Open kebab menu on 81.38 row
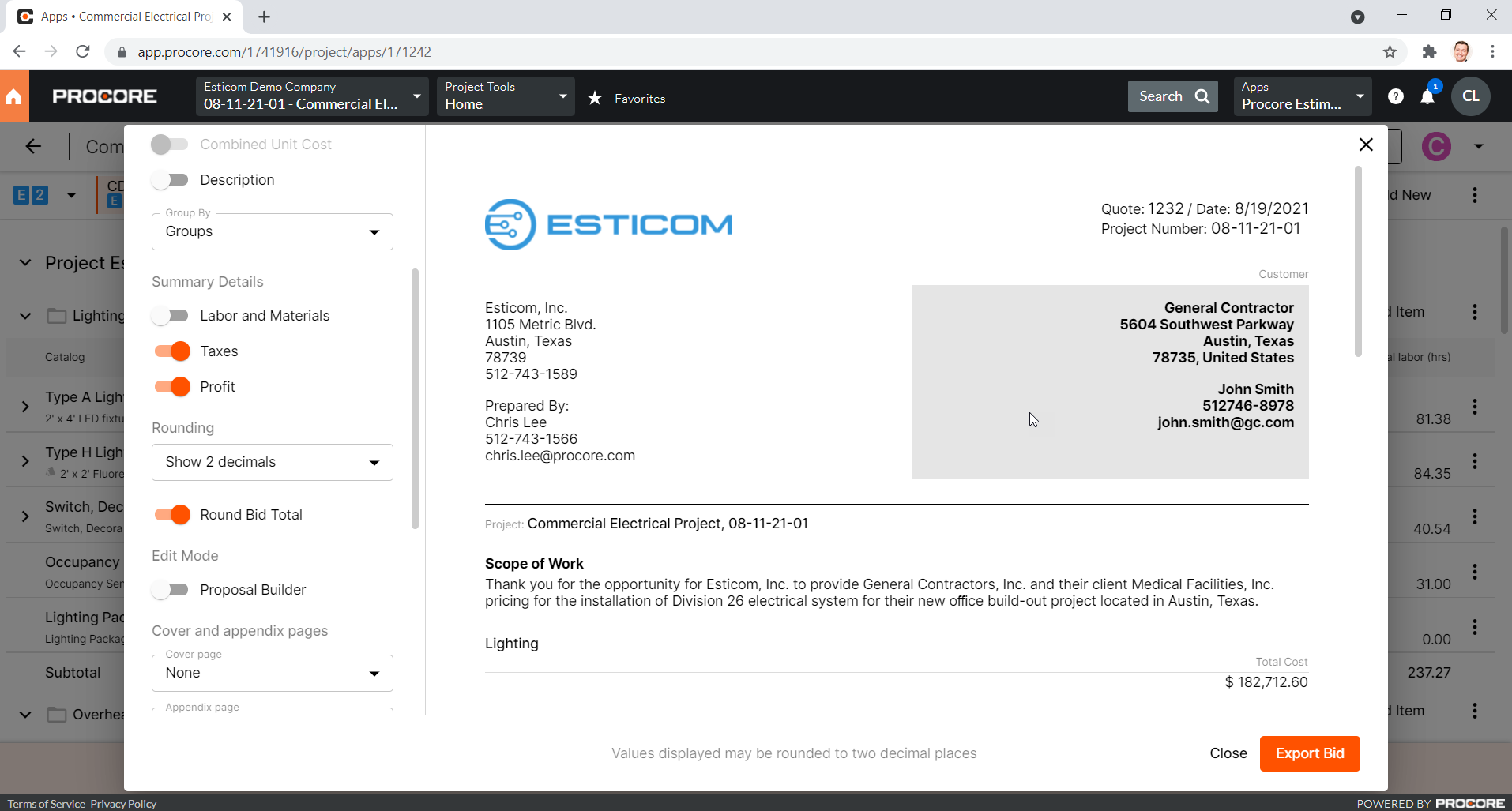This screenshot has height=811, width=1512. pos(1475,407)
